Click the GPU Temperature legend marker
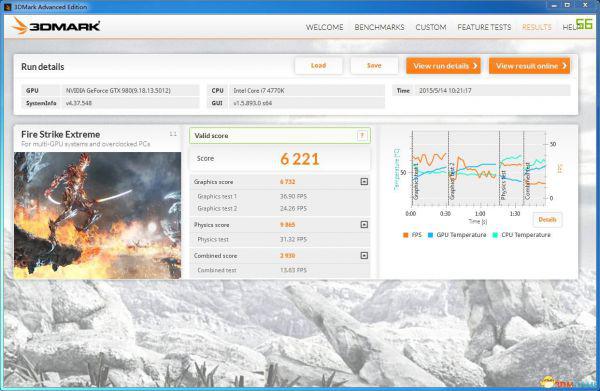Screen dimensions: 600x391 coord(430,235)
